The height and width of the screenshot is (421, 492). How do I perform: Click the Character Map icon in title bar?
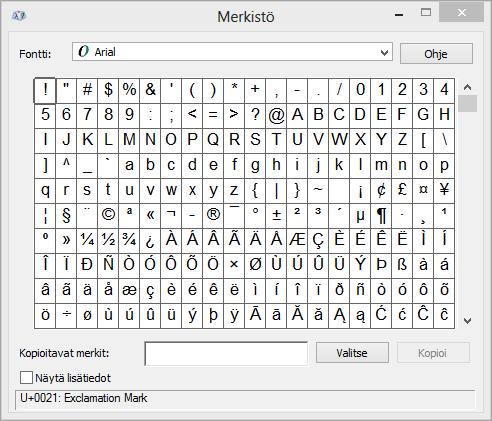point(19,15)
